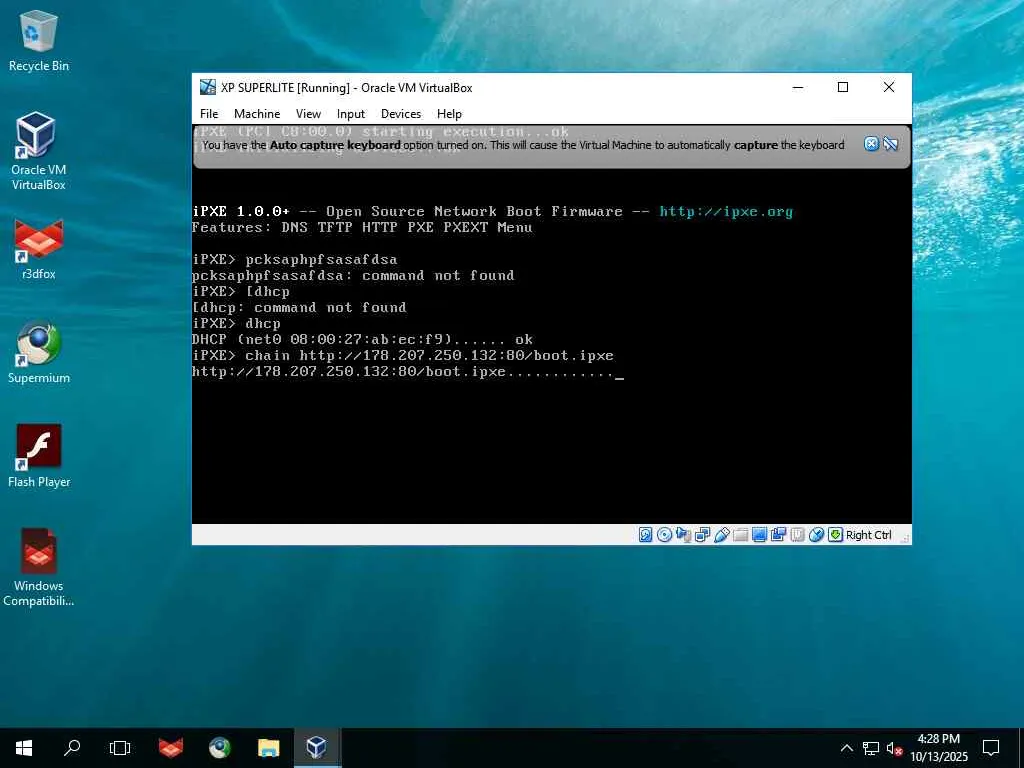Click the audio status icon
This screenshot has width=1024, height=768.
[x=683, y=535]
